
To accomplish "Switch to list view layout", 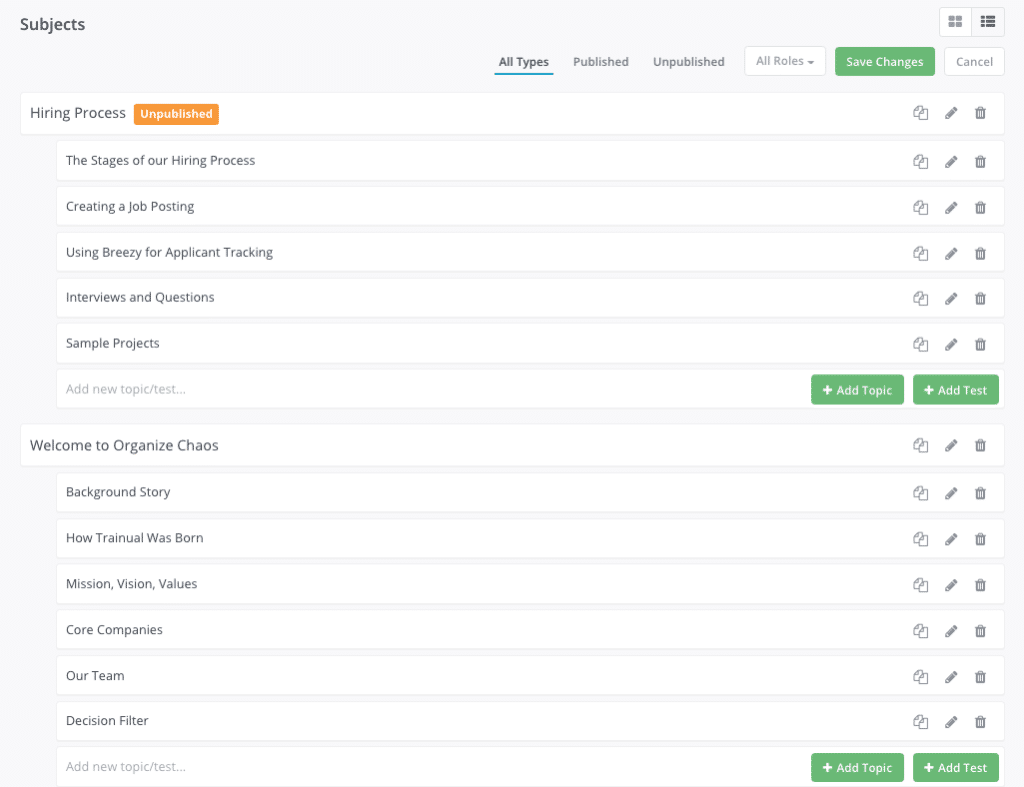I will point(987,21).
